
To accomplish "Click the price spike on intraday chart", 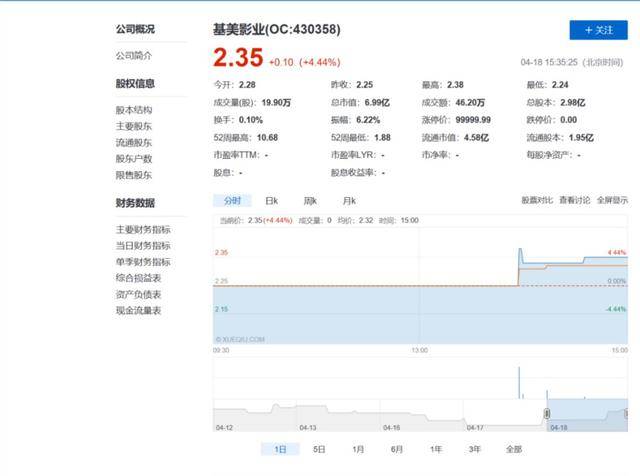I will point(520,251).
